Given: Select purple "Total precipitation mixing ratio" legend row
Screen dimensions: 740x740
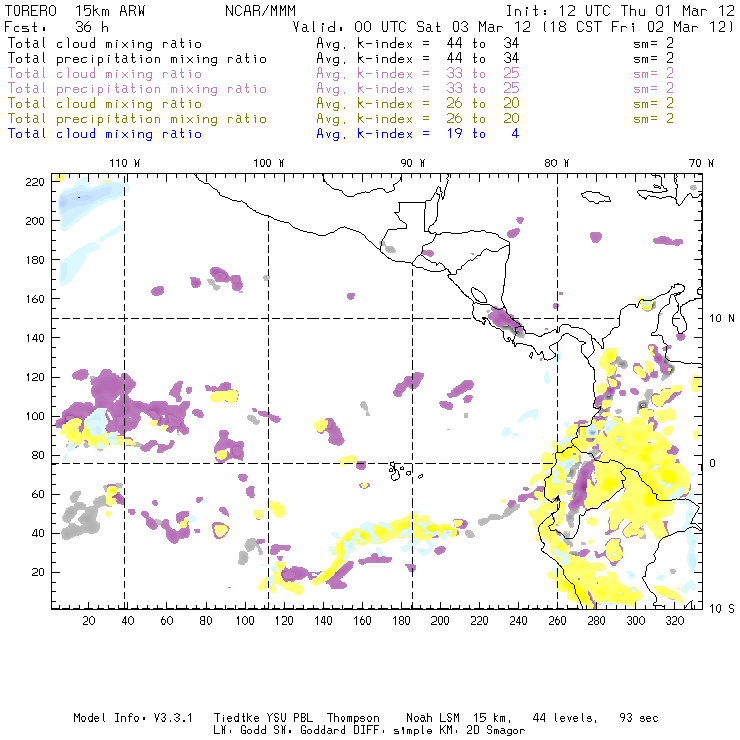Looking at the screenshot, I should click(x=137, y=89).
